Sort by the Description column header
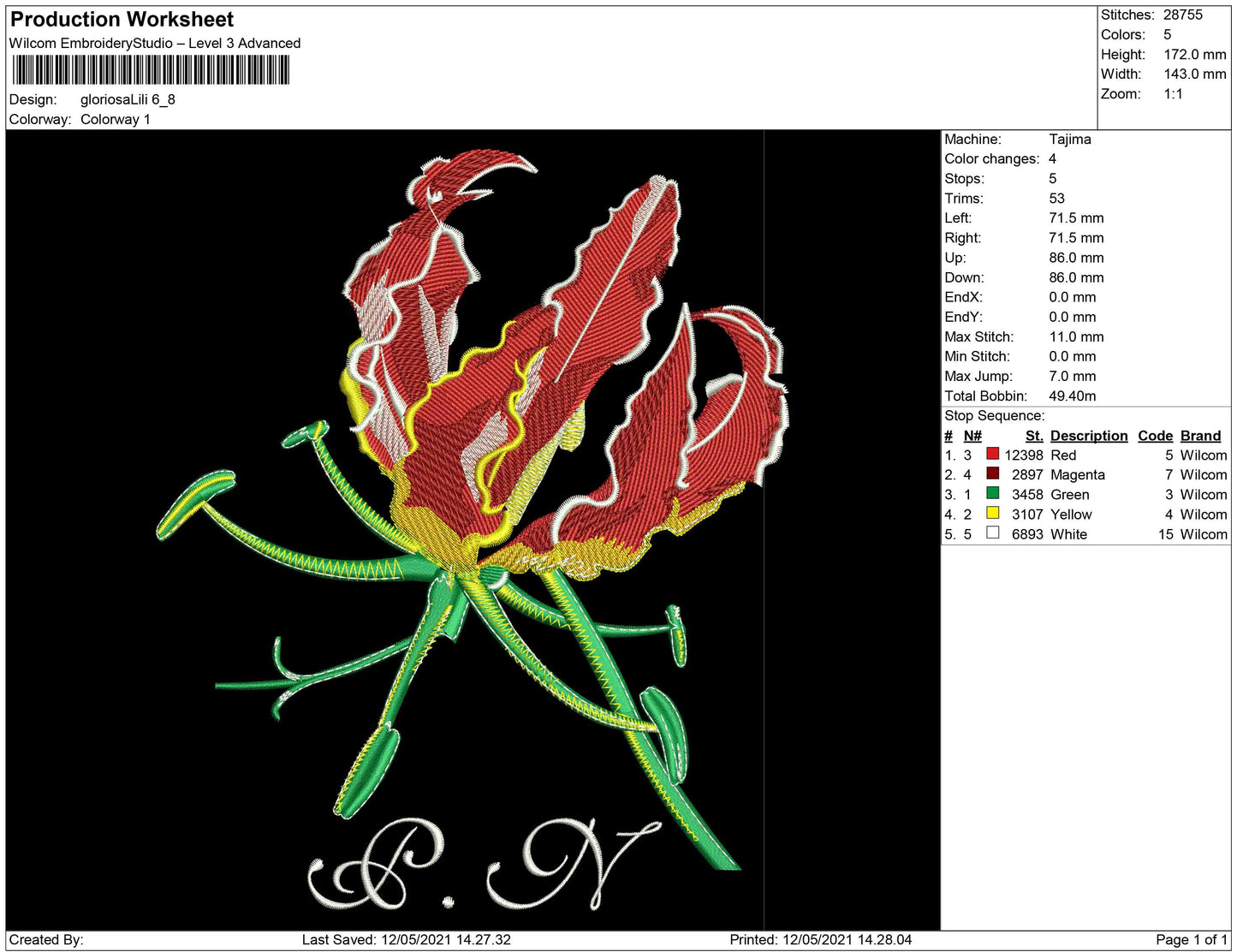Image resolution: width=1237 pixels, height=952 pixels. point(1088,435)
